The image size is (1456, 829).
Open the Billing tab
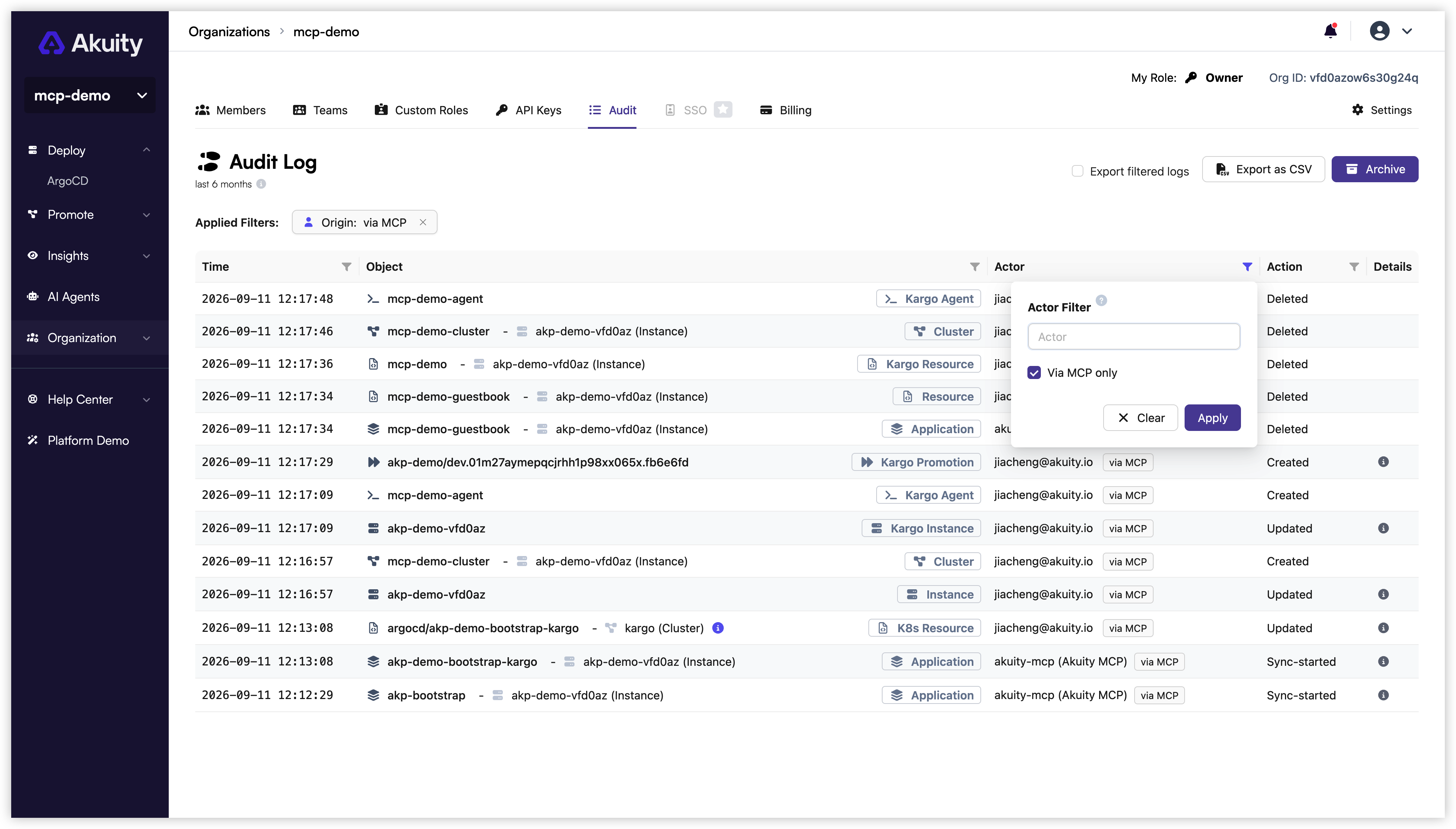(785, 110)
